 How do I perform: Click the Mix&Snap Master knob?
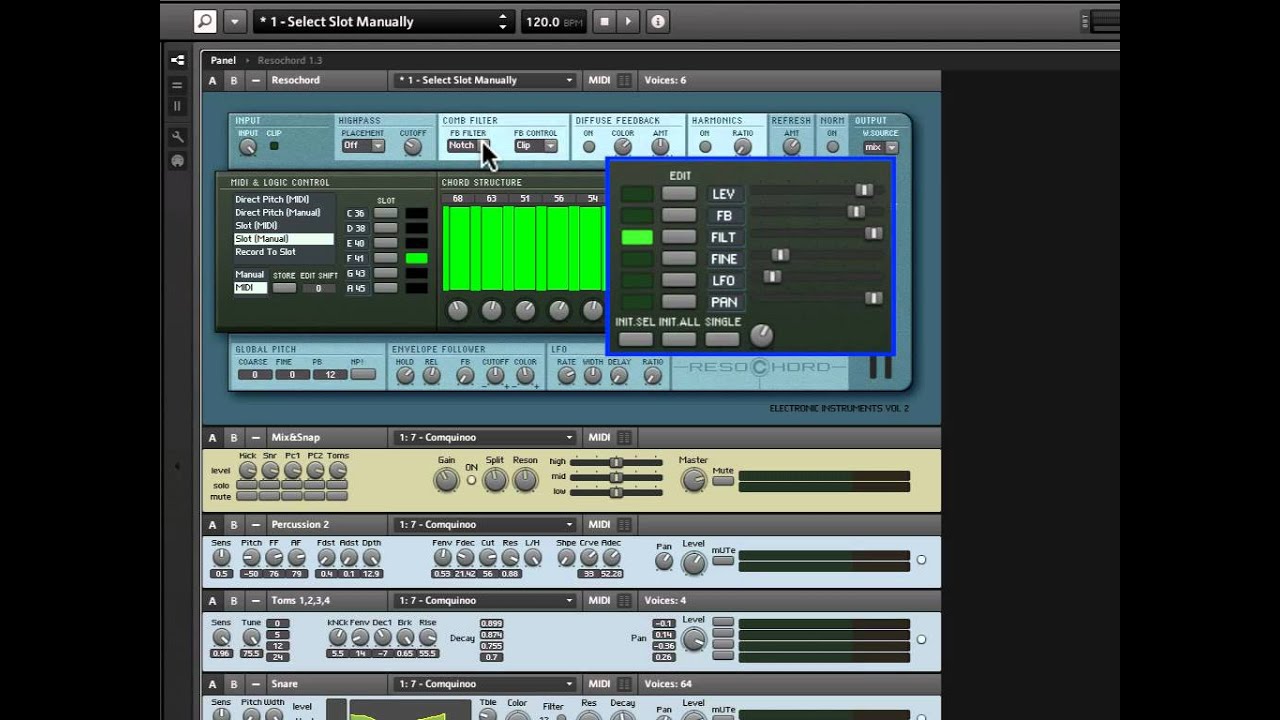[x=693, y=482]
